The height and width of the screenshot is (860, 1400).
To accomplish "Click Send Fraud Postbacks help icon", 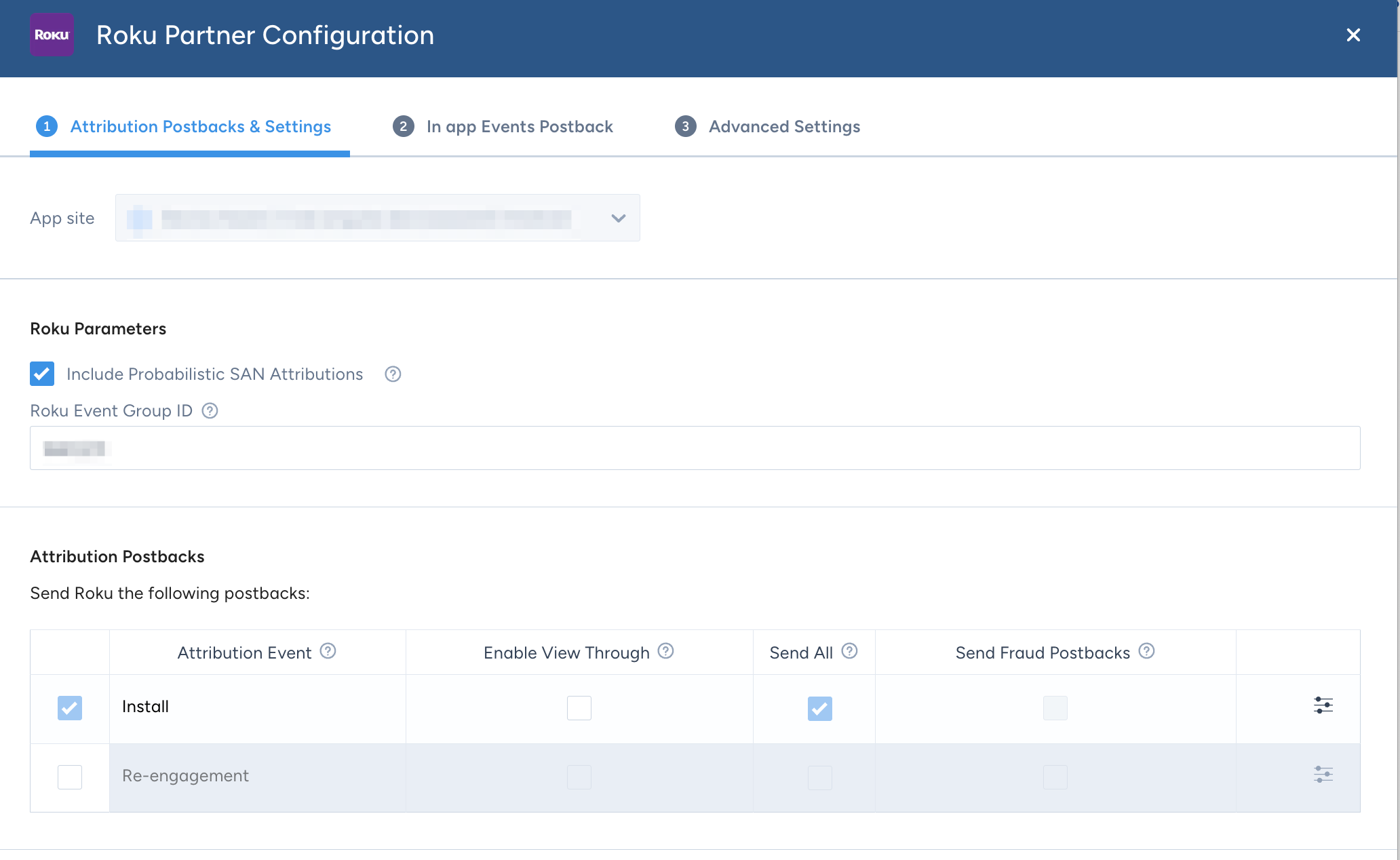I will pyautogui.click(x=1147, y=651).
